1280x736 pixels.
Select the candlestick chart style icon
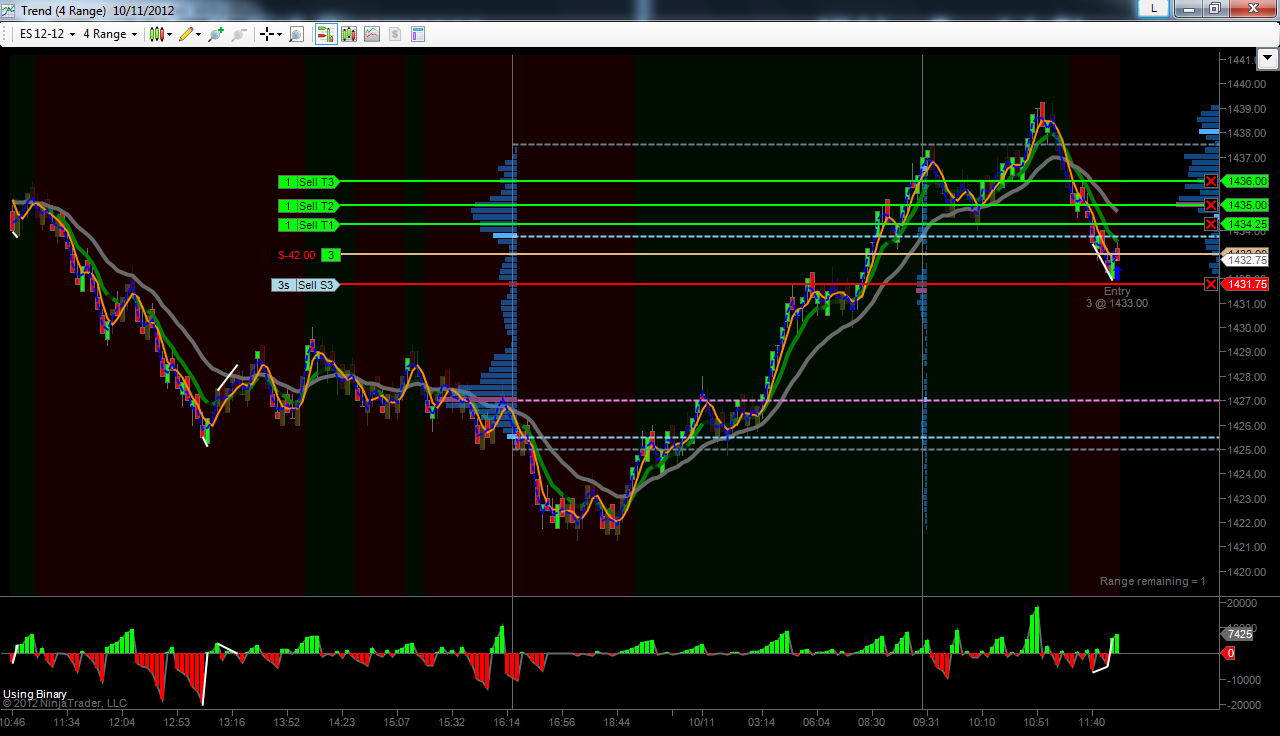point(156,34)
